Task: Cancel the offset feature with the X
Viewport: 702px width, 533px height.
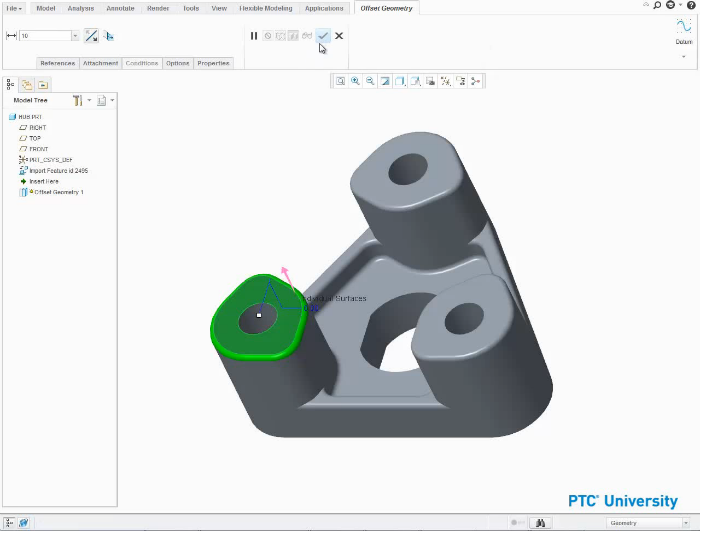Action: click(339, 36)
